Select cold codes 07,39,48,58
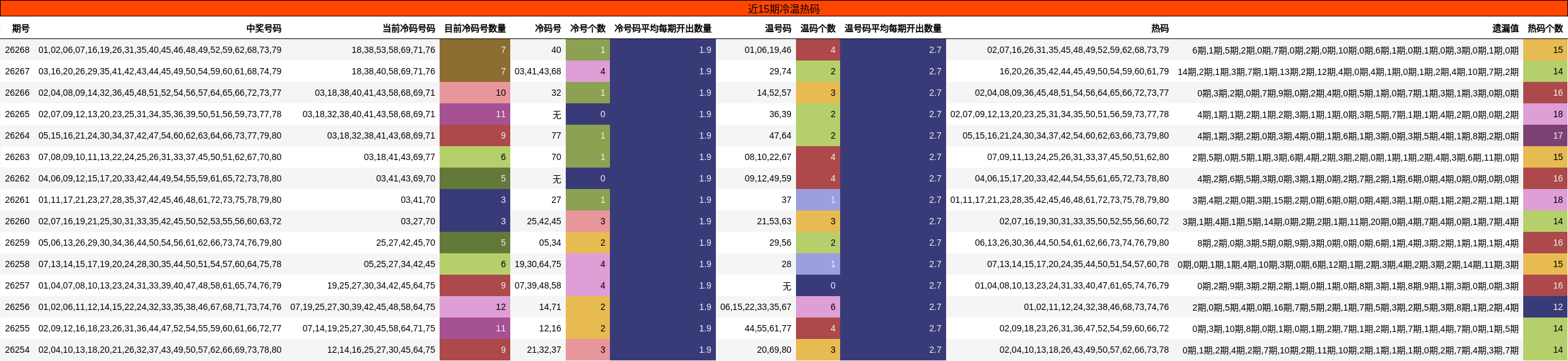 click(538, 285)
